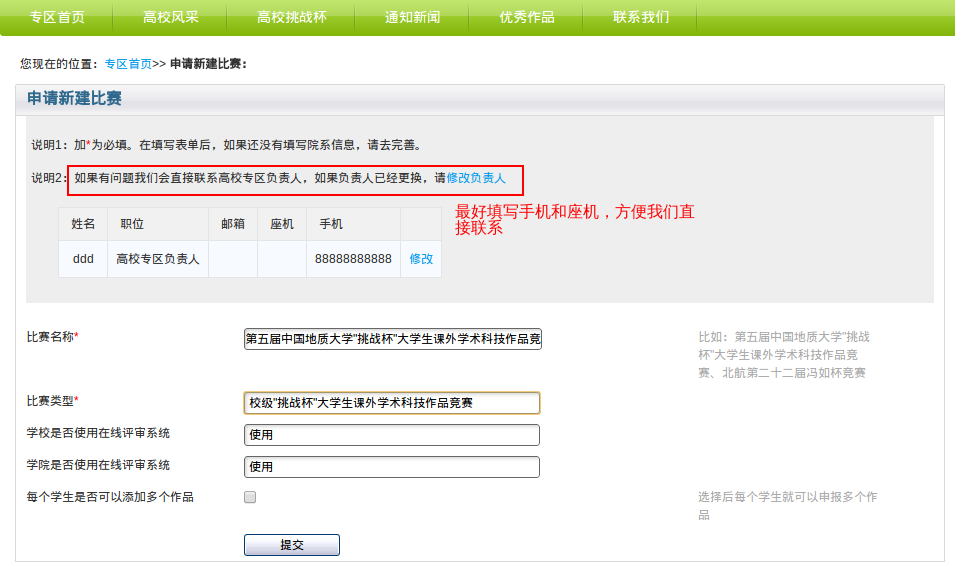955x573 pixels.
Task: Focus the 比赛名称 text field
Action: pos(393,339)
